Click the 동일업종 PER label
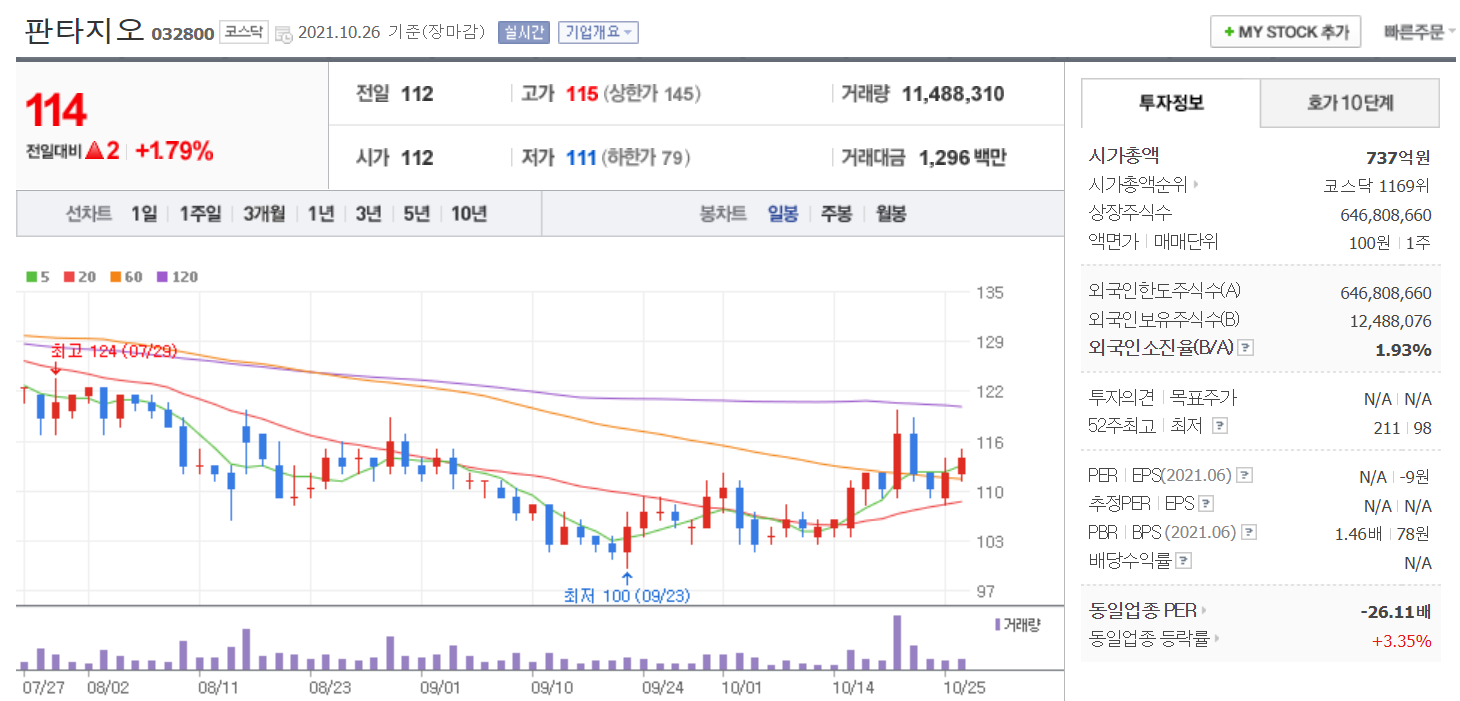This screenshot has height=701, width=1460. [x=1141, y=610]
